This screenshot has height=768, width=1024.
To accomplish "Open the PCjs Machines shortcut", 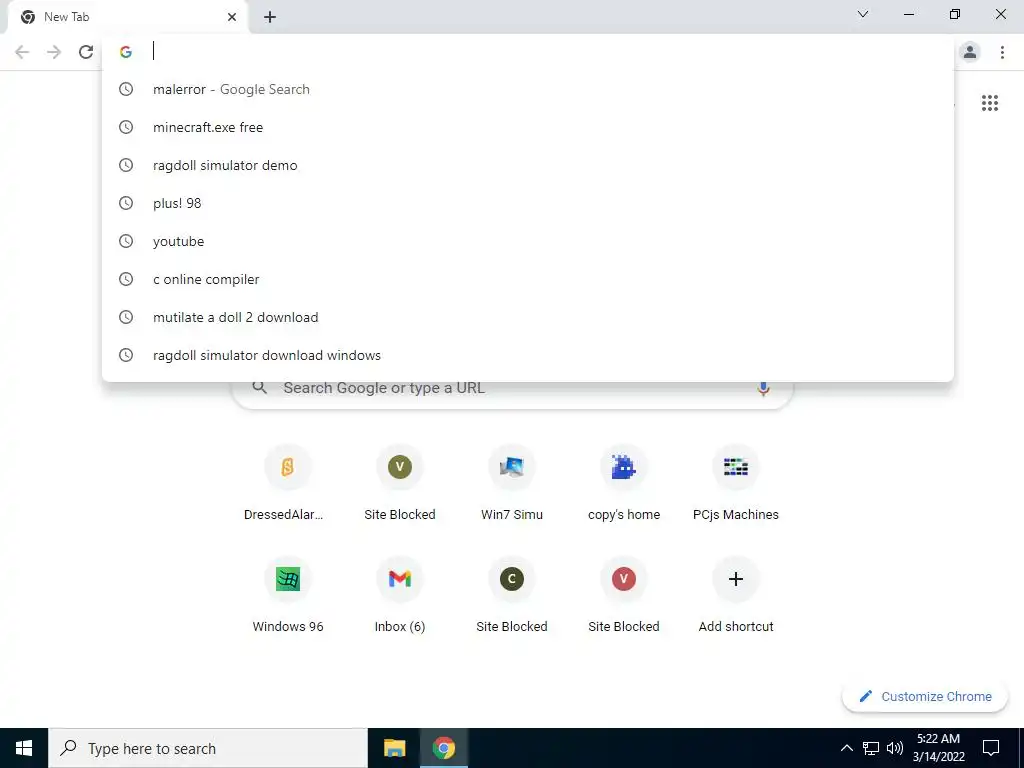I will 736,483.
